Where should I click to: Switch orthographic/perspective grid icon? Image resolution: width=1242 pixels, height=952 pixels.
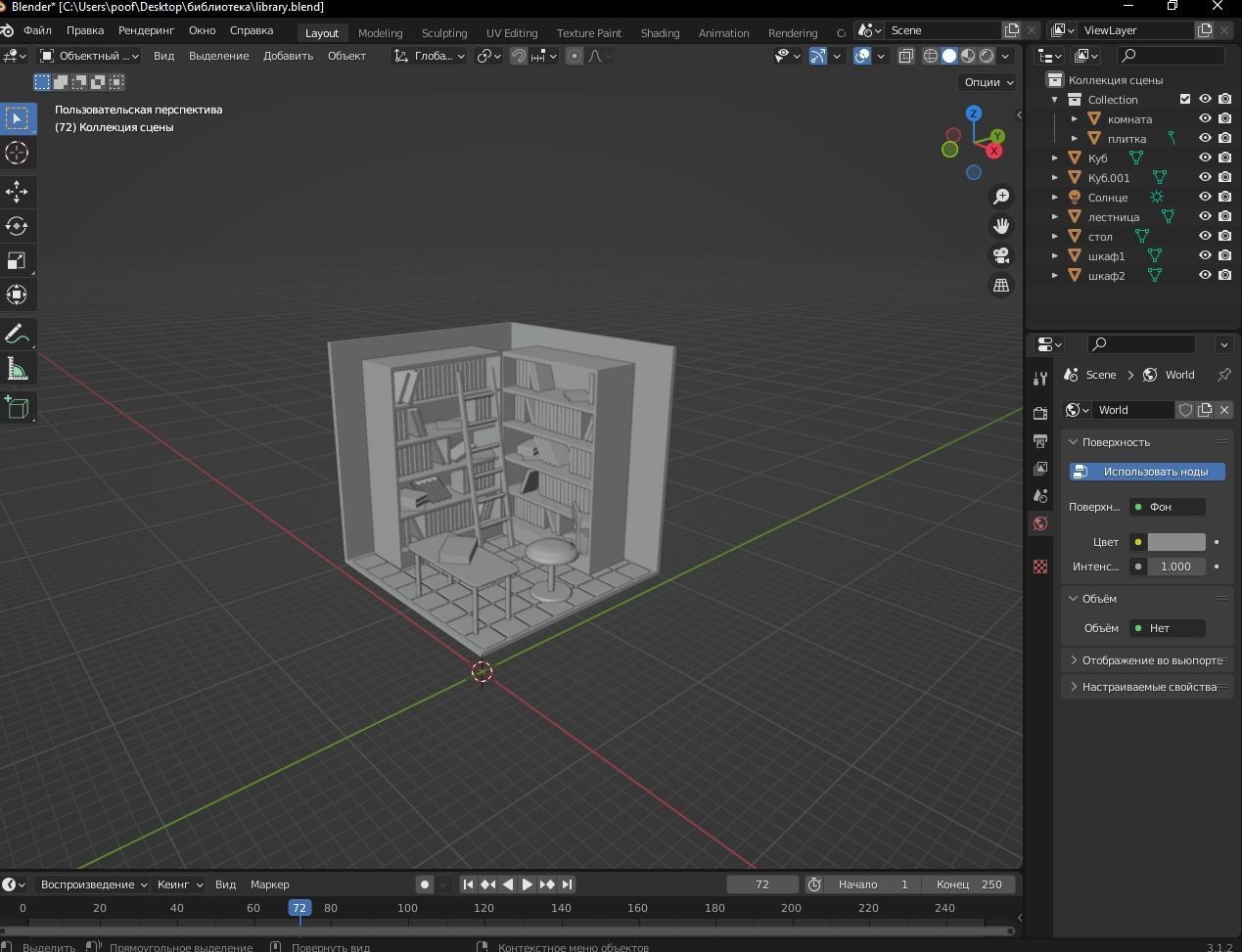(x=1001, y=285)
